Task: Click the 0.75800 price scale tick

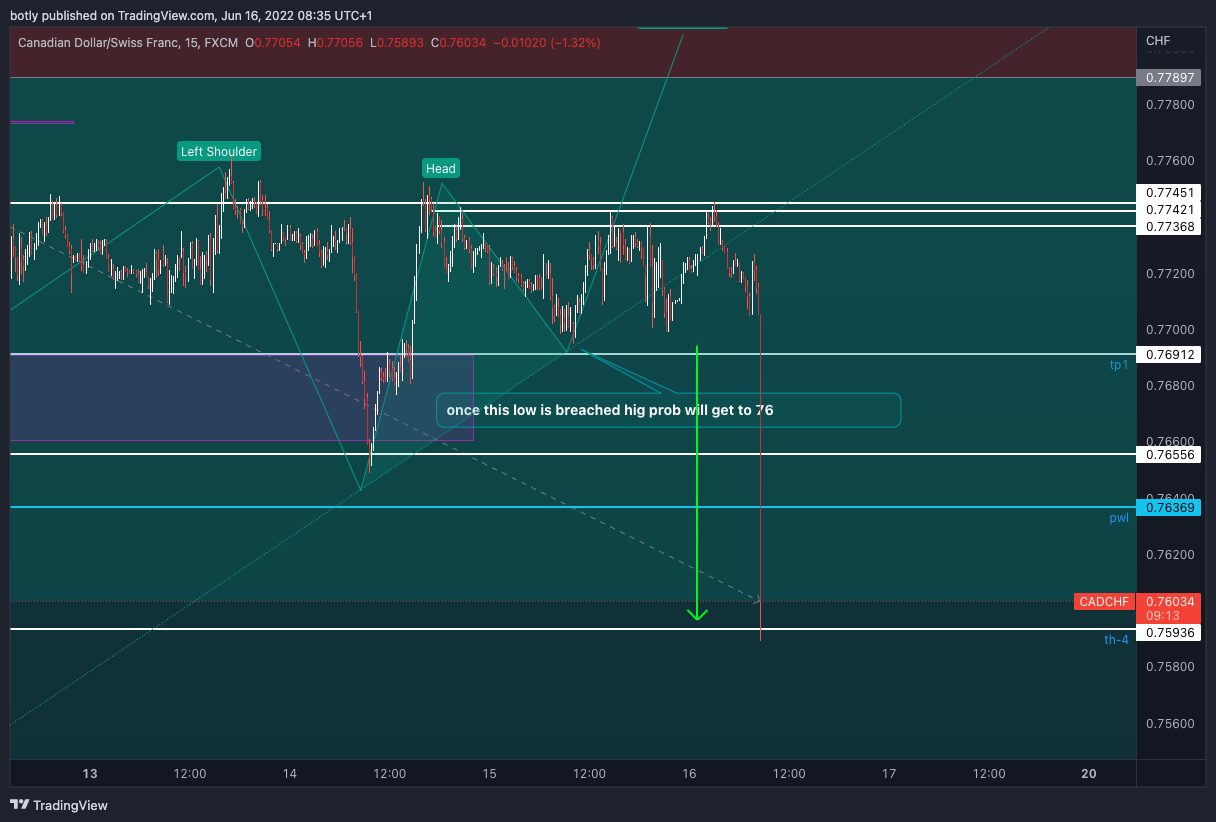Action: (x=1170, y=666)
